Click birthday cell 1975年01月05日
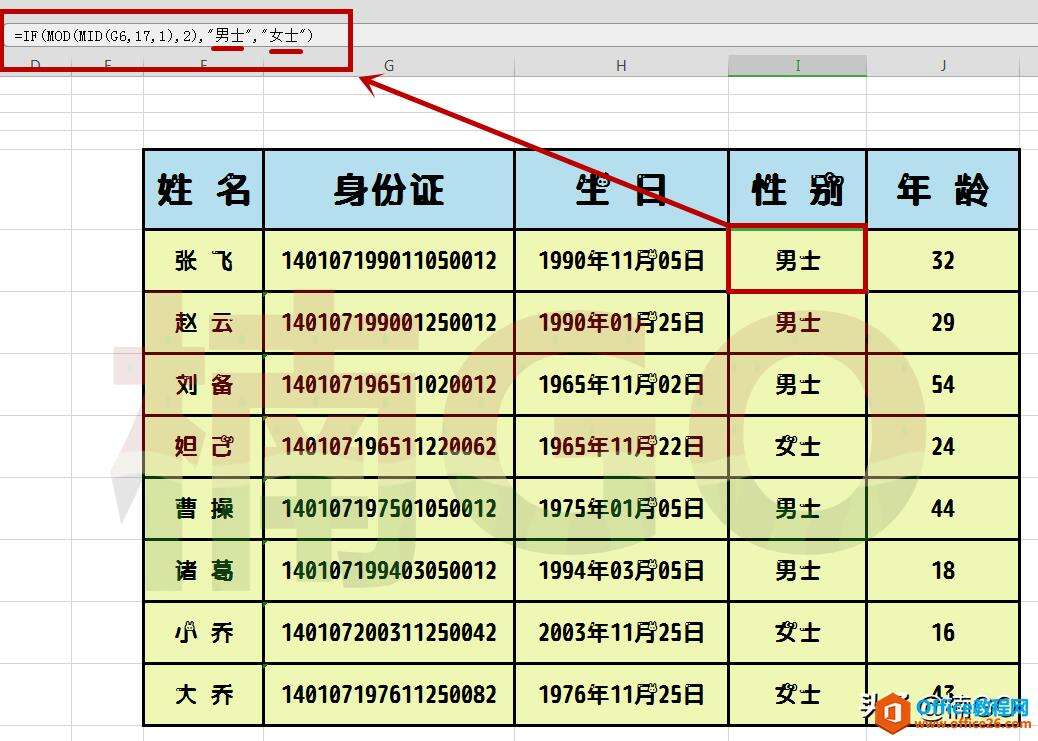Image resolution: width=1038 pixels, height=741 pixels. point(621,509)
